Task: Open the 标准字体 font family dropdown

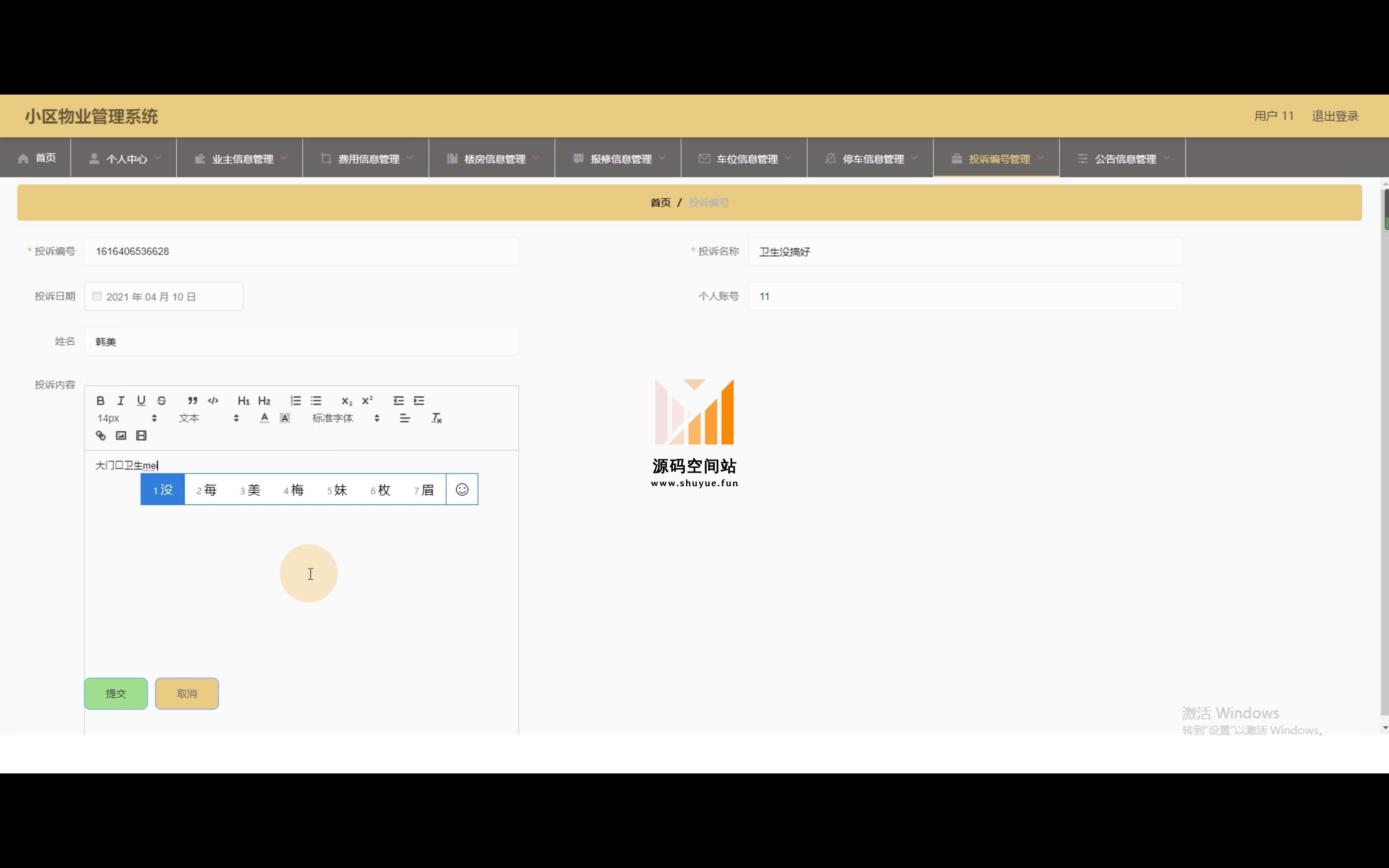Action: click(346, 418)
